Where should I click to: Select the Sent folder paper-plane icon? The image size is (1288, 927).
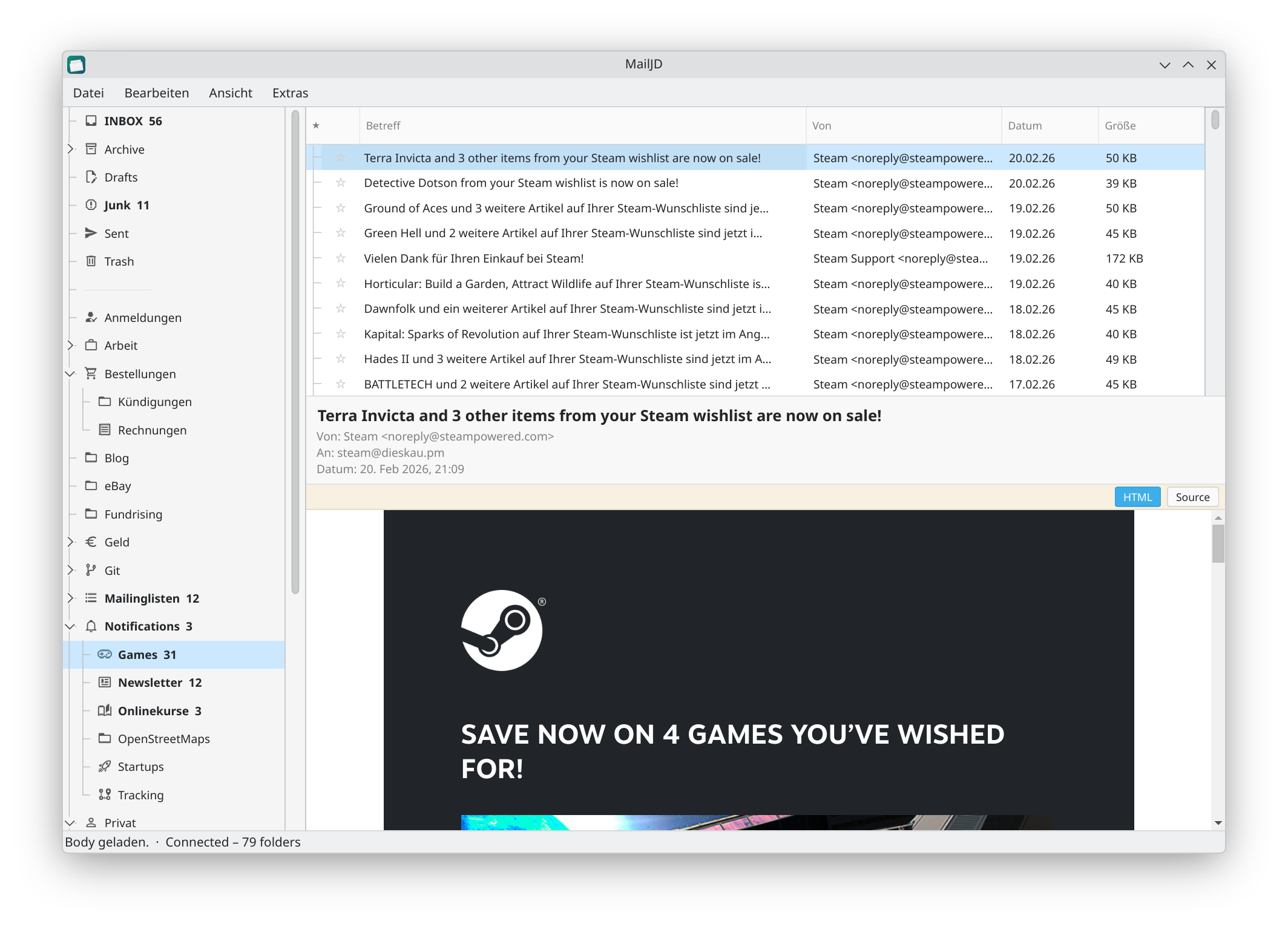pos(91,233)
